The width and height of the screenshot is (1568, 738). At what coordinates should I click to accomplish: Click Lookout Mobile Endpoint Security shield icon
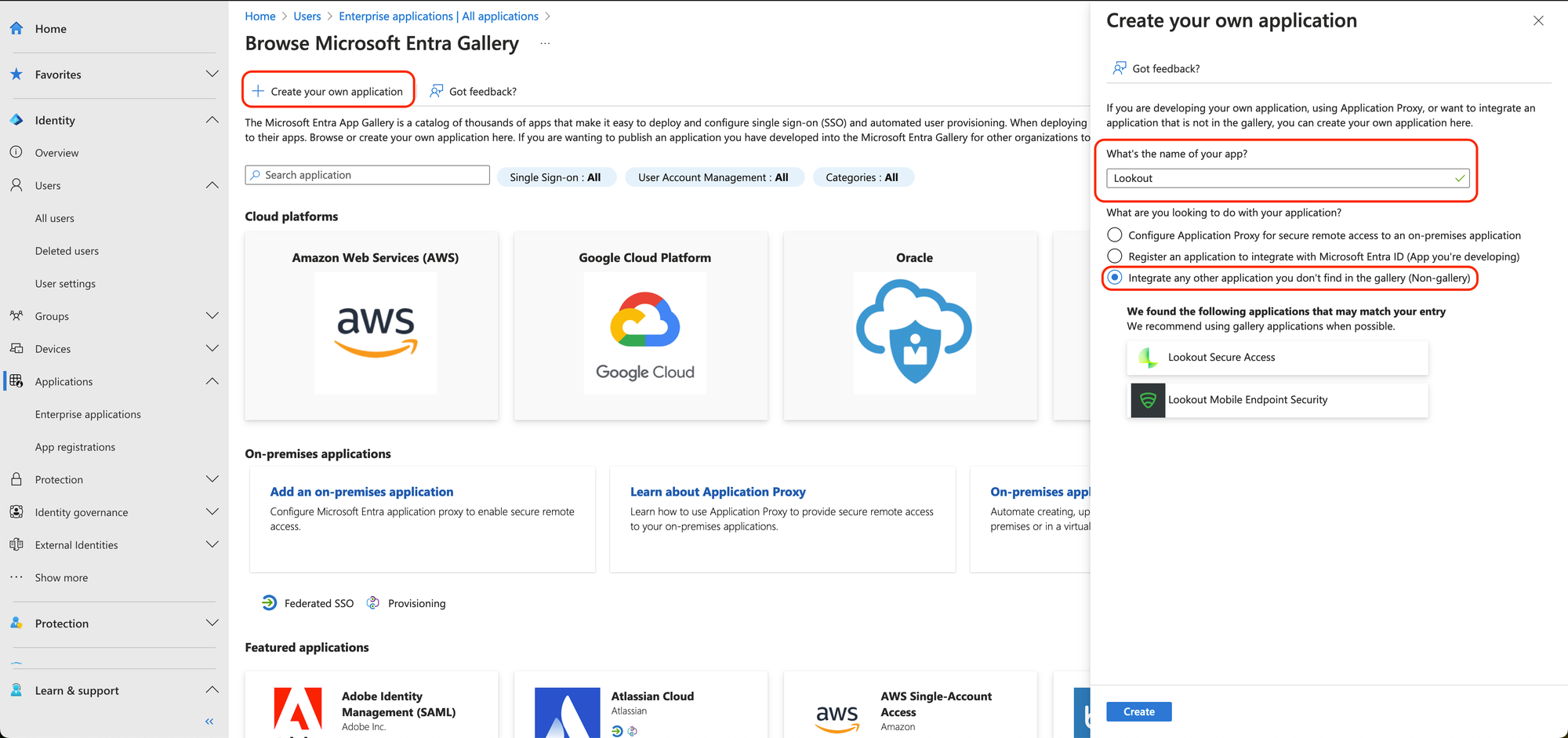tap(1148, 400)
